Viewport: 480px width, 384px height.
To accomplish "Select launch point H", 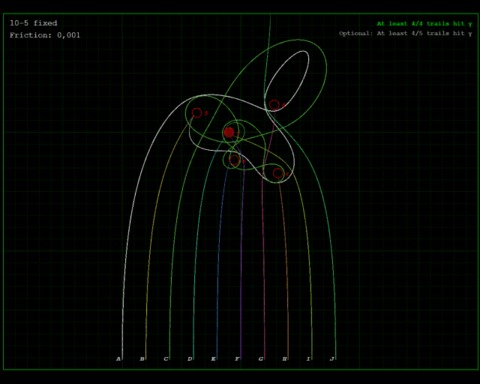I will pyautogui.click(x=284, y=359).
